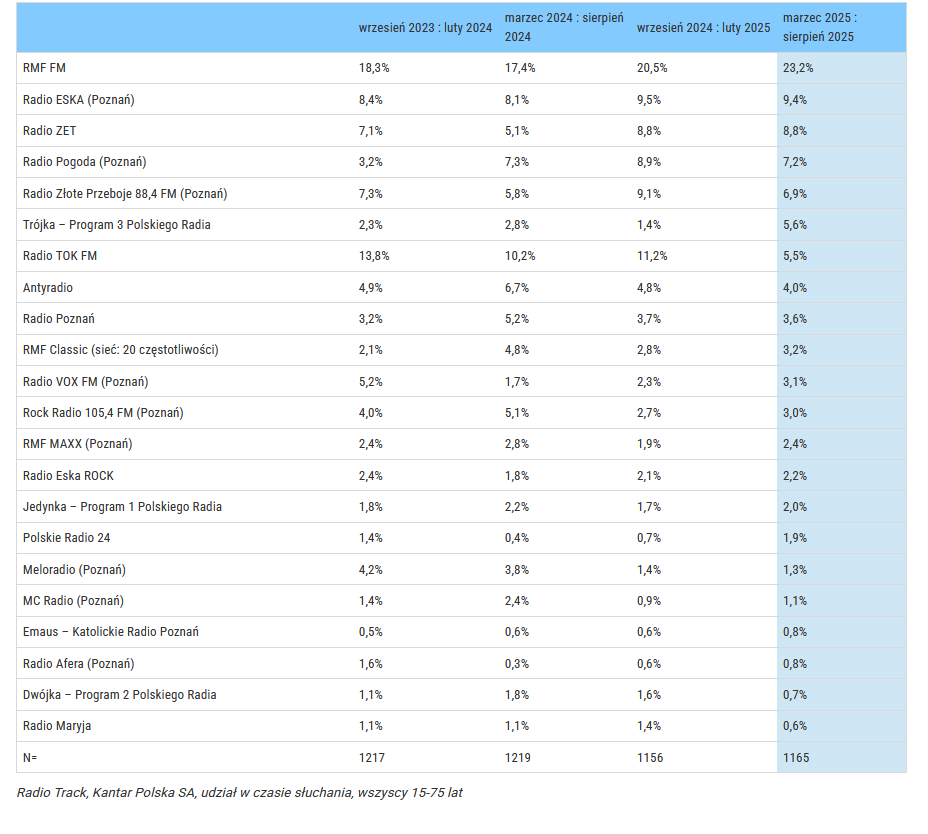
Task: Click the 'marzec 2025 : sierpień 2025' header
Action: click(819, 27)
